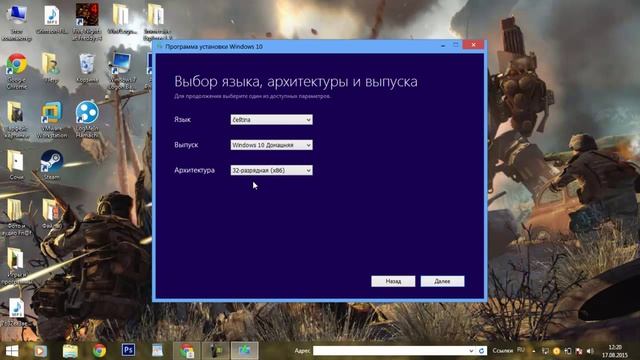Open the media player taskbar icon
Screen dimensions: 640x360
click(x=40, y=351)
